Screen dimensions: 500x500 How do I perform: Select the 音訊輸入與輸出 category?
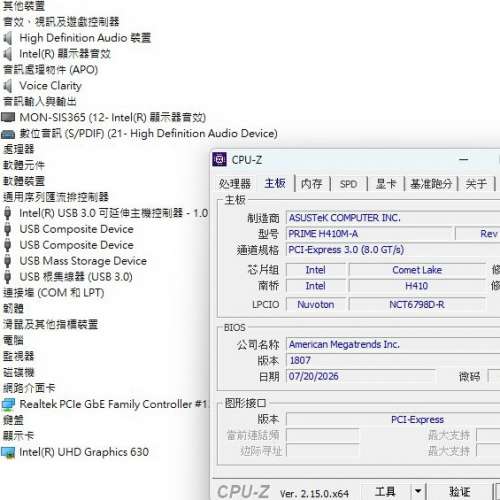coord(40,101)
